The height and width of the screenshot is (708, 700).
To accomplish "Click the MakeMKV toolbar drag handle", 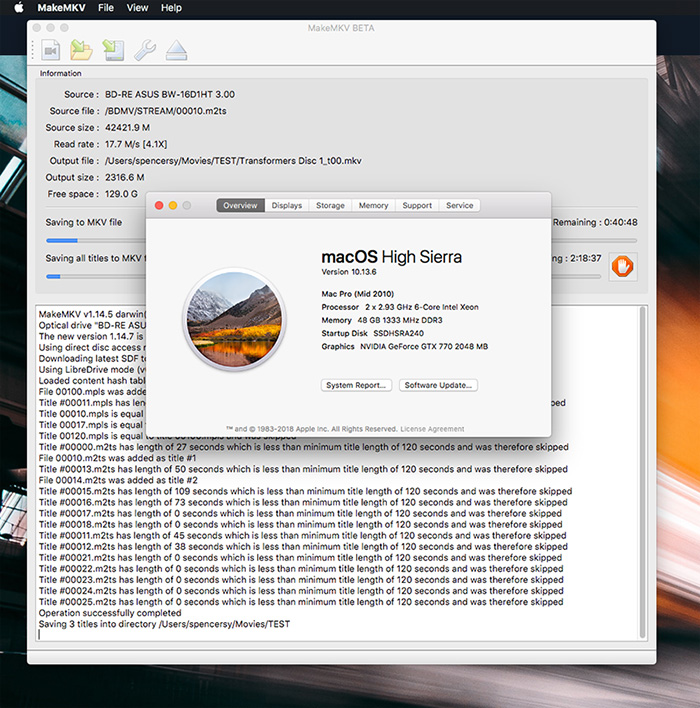I will [33, 50].
